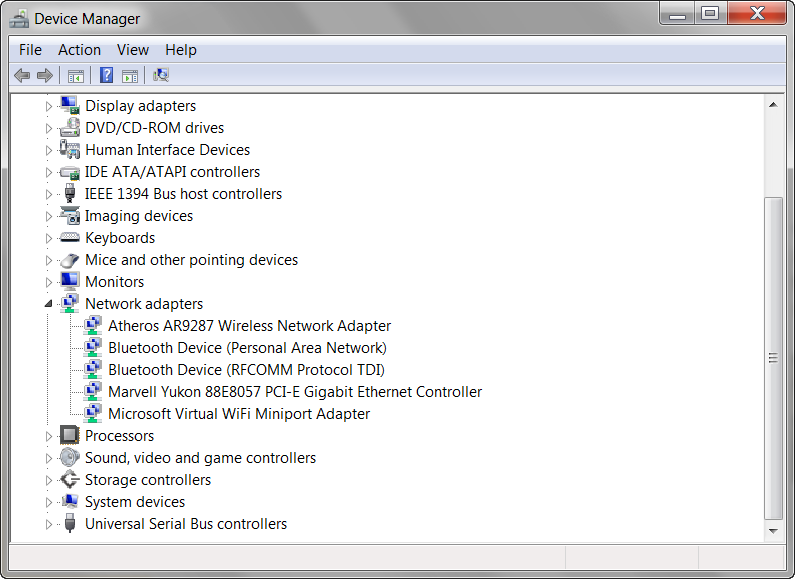Open the View menu
This screenshot has height=579, width=795.
[x=133, y=50]
